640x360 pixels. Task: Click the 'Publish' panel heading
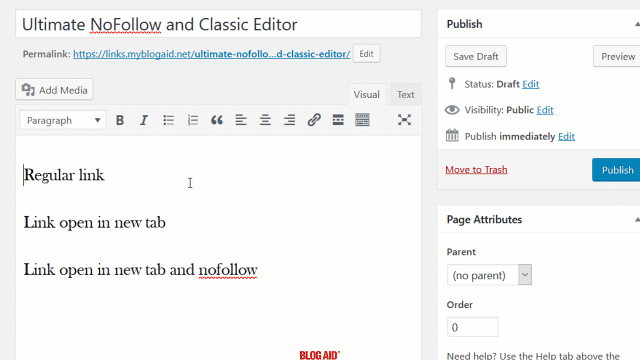464,24
